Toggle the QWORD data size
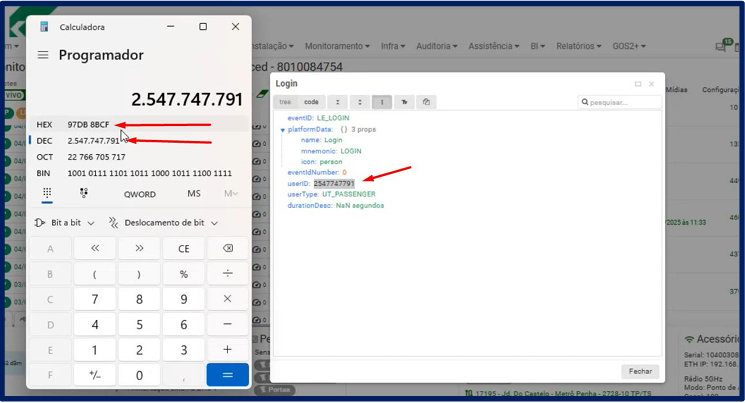 point(140,194)
